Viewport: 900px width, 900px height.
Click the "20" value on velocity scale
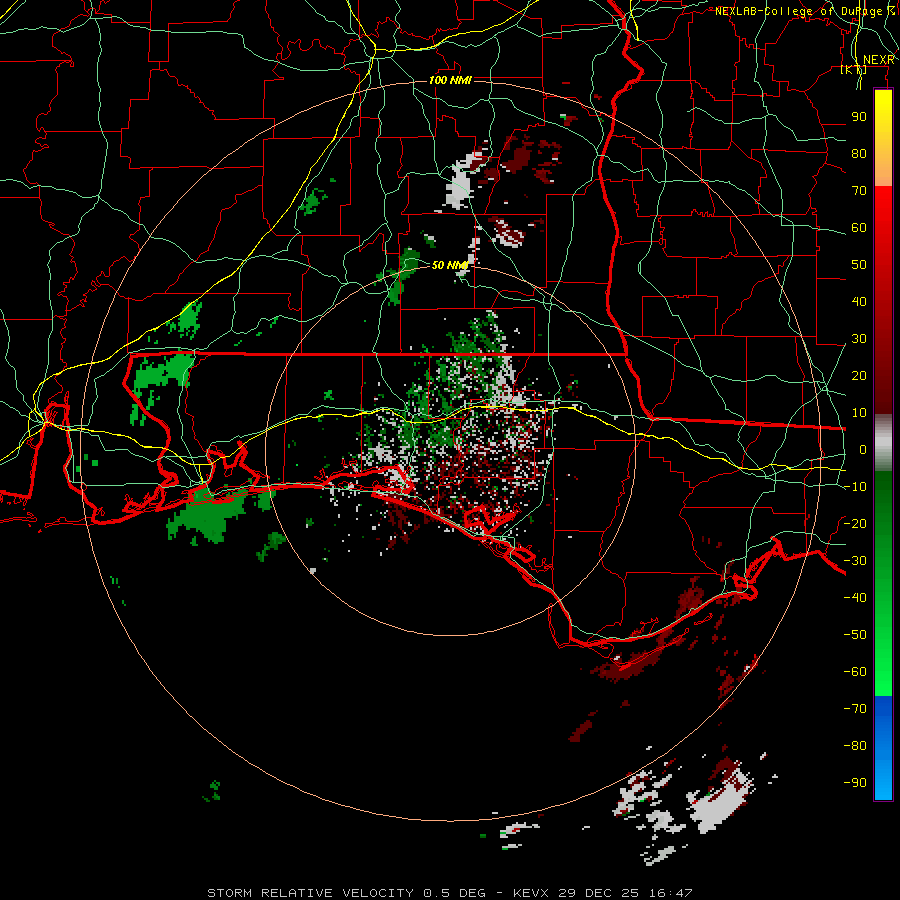pyautogui.click(x=859, y=376)
